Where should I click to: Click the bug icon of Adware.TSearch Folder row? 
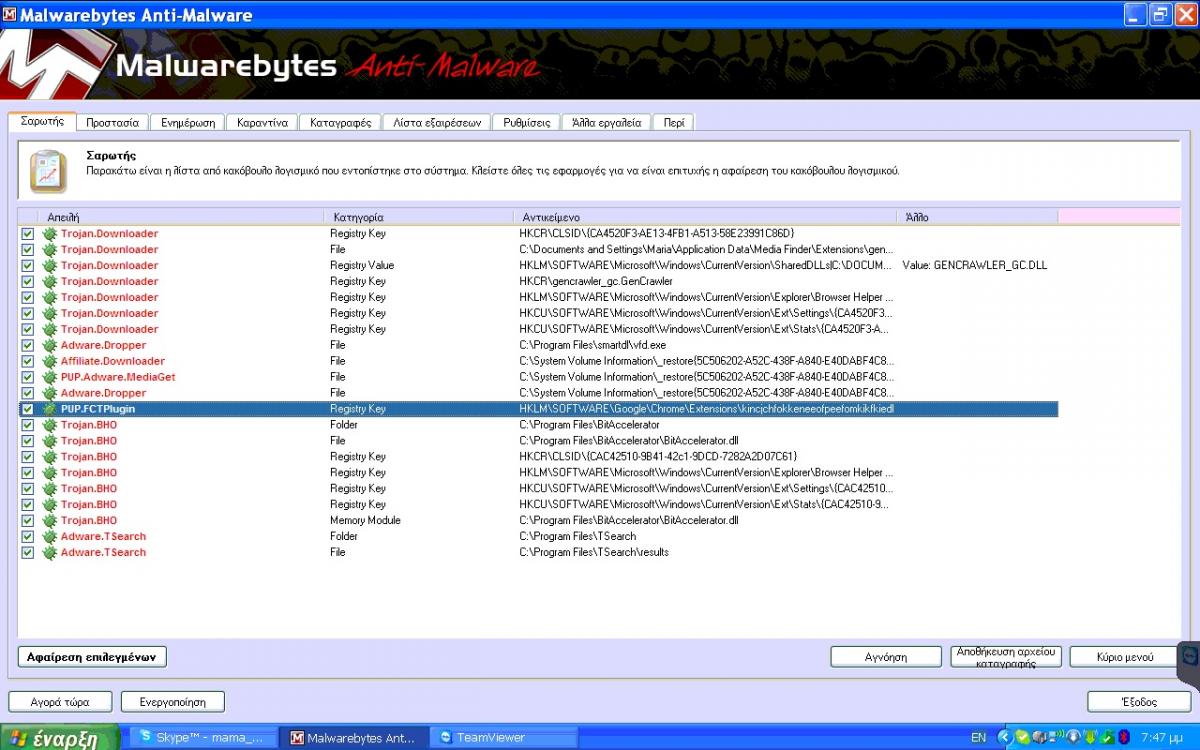pyautogui.click(x=50, y=536)
